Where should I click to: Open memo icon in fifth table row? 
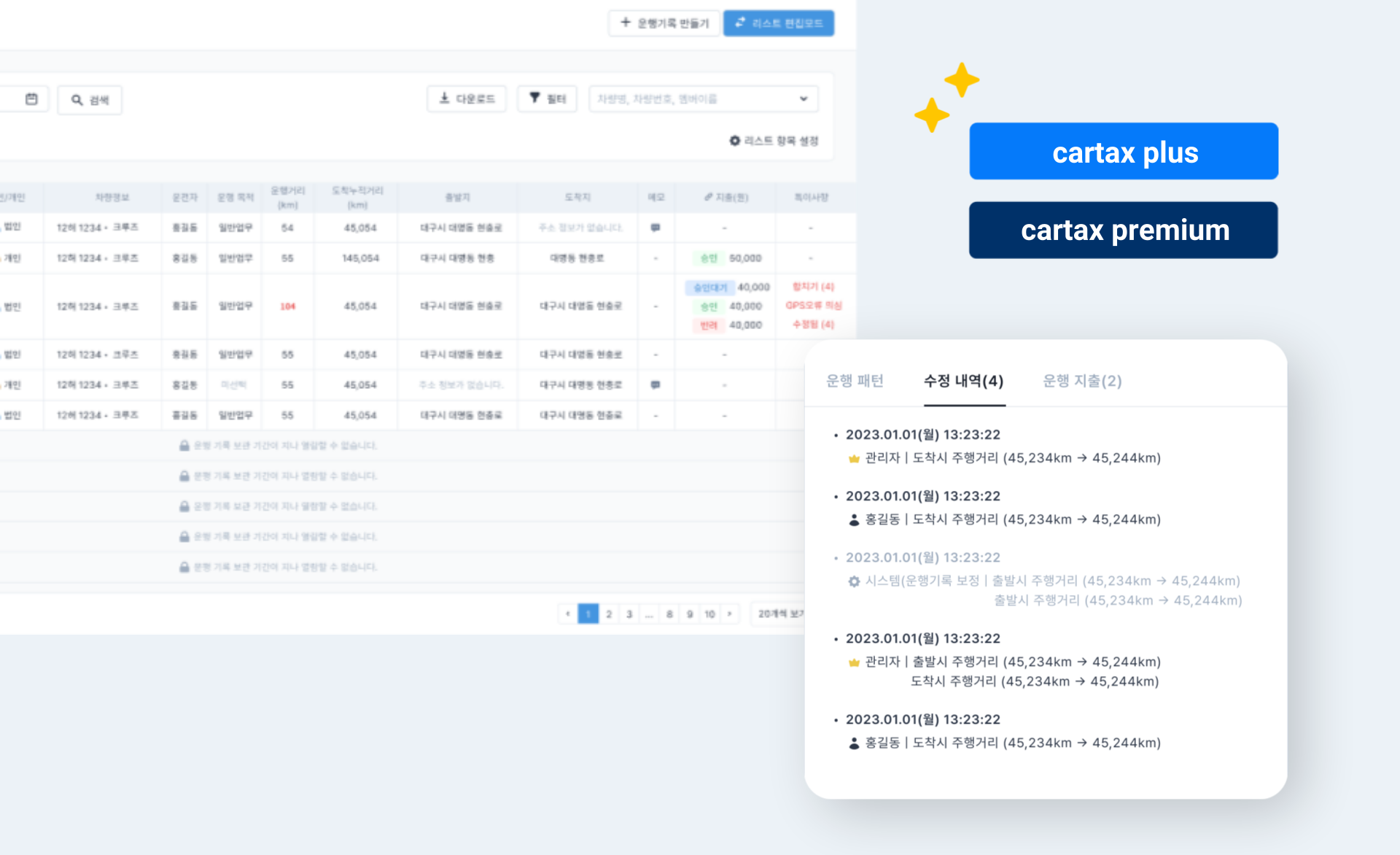(656, 384)
